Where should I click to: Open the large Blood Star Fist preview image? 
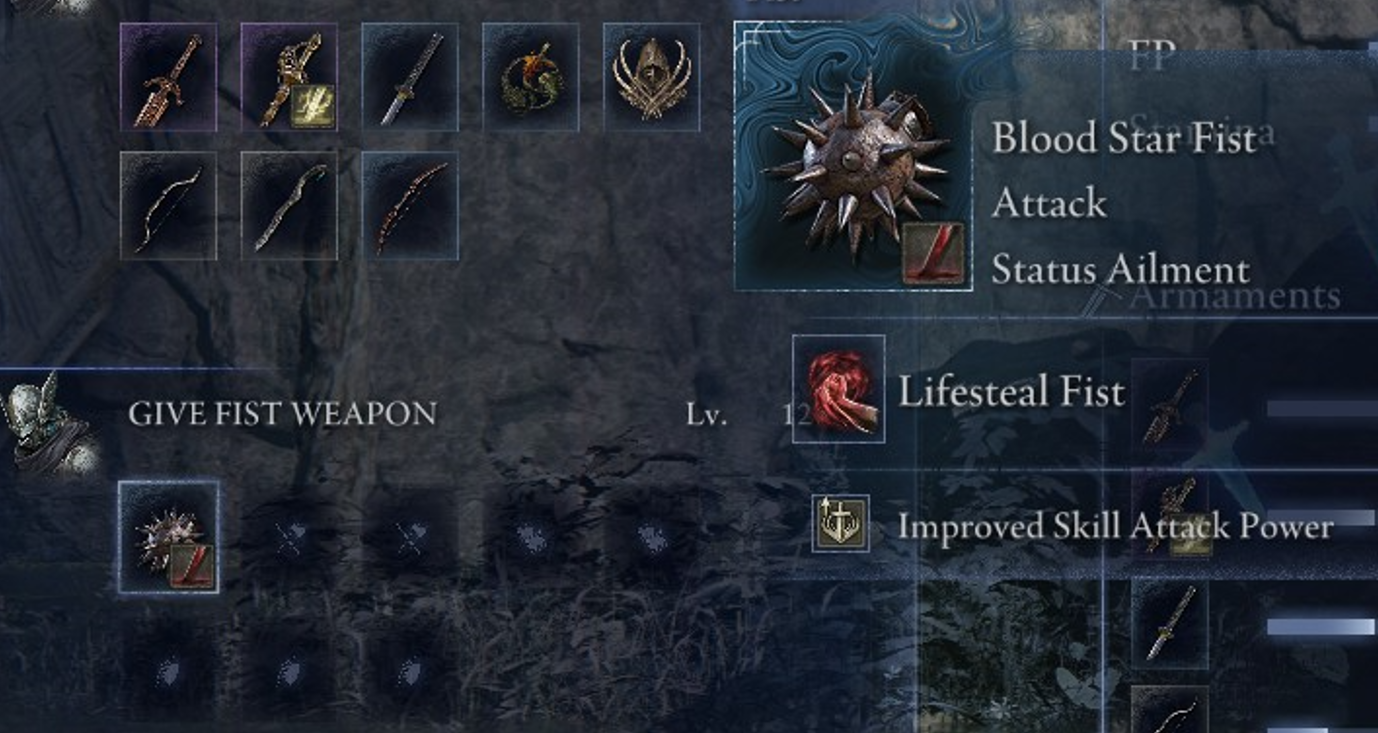tap(854, 157)
